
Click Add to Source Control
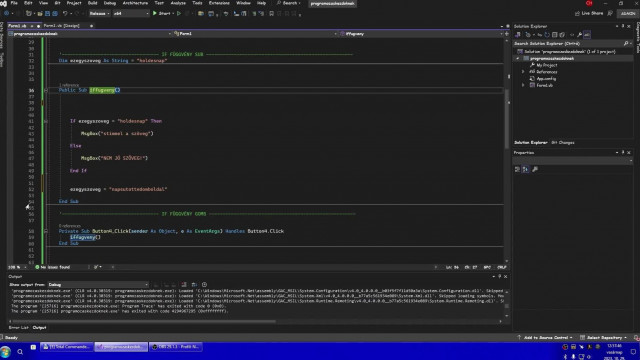click(x=545, y=338)
